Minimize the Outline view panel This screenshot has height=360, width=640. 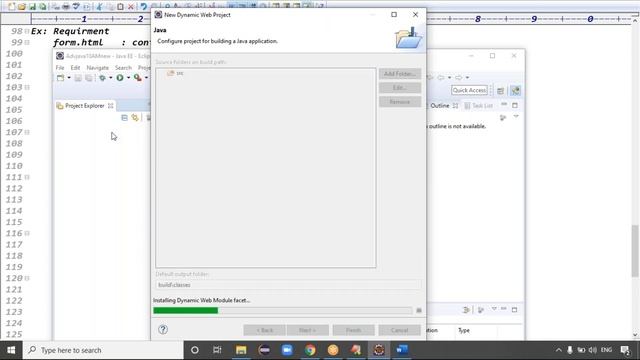coord(504,105)
